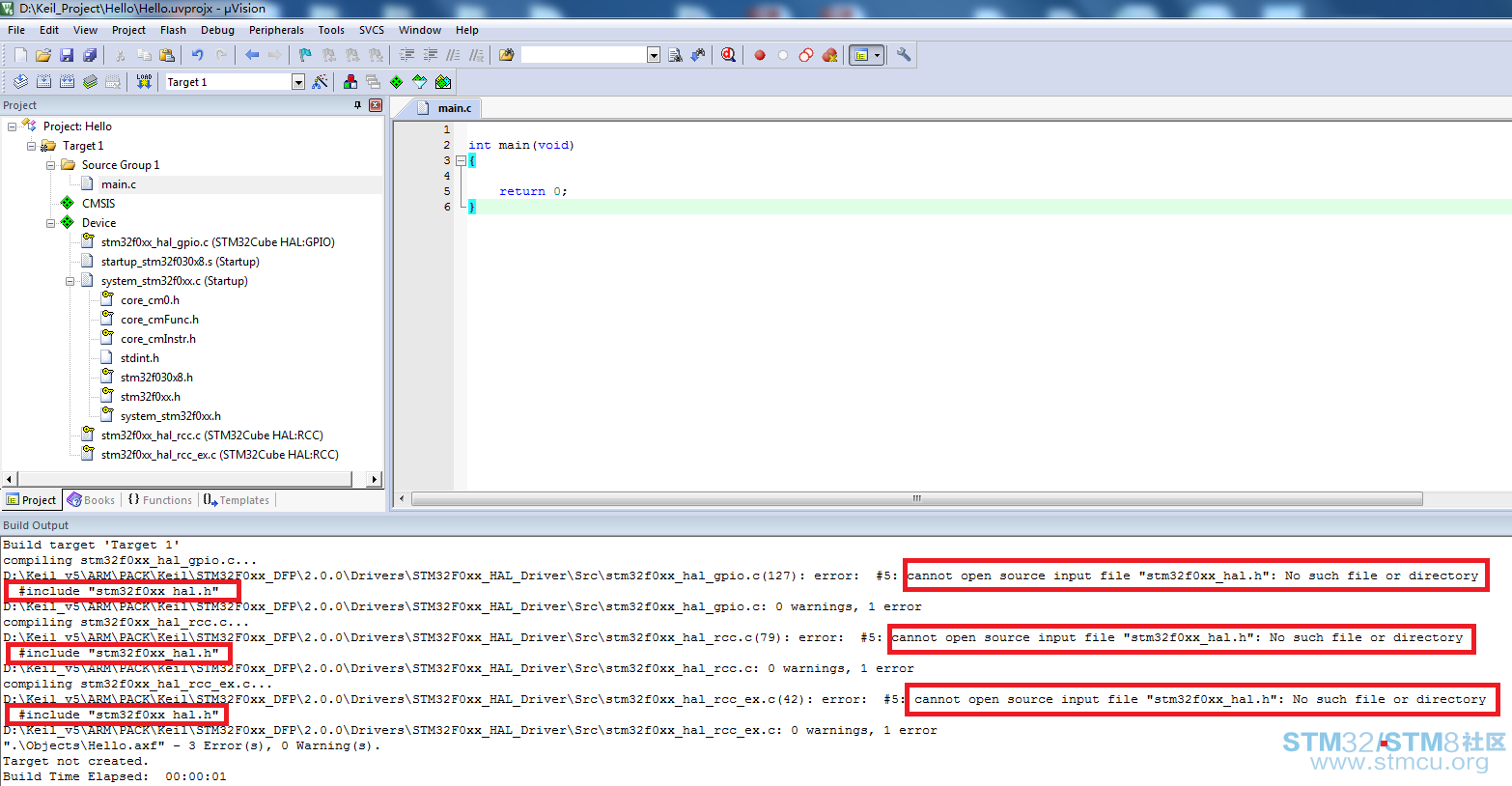Open the find text combo box dropdown arrow
The width and height of the screenshot is (1512, 786).
[x=654, y=55]
